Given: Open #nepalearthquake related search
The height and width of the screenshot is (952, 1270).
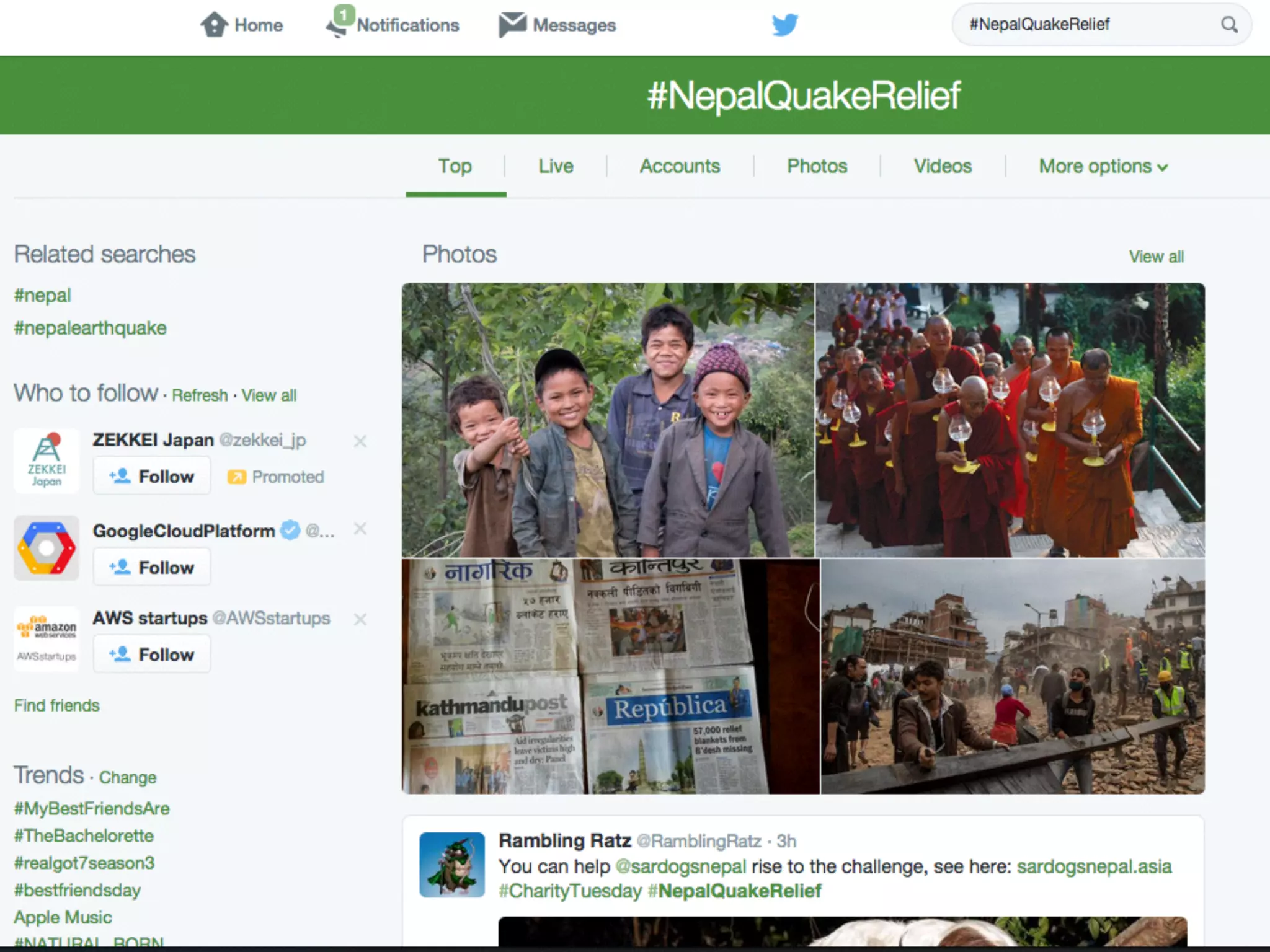Looking at the screenshot, I should click(x=91, y=328).
